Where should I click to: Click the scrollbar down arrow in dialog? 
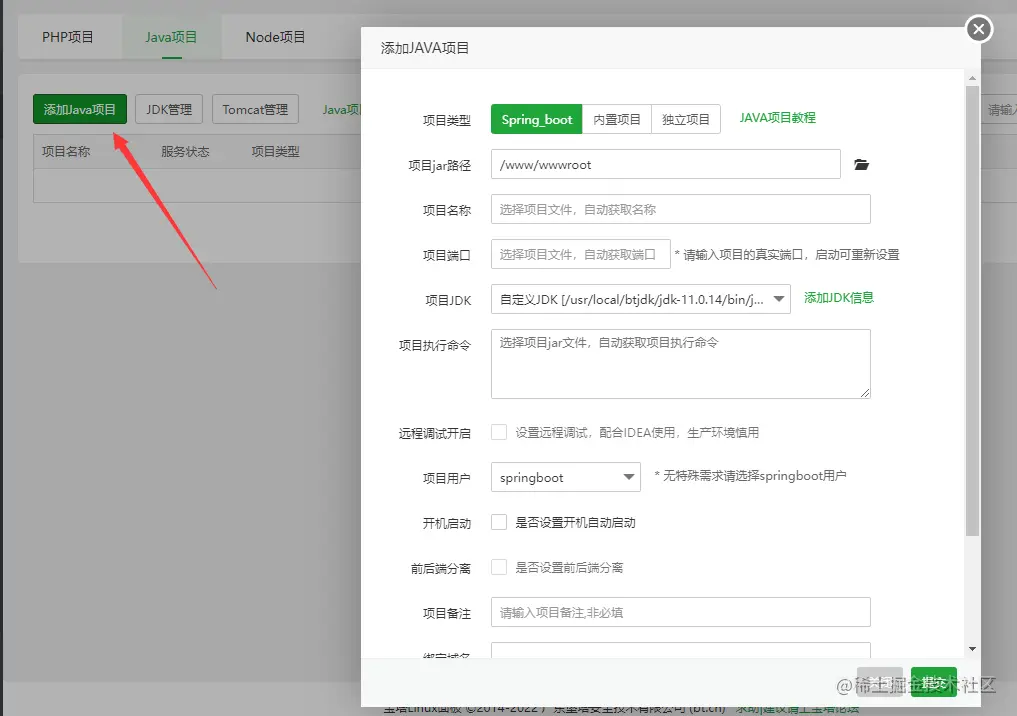click(972, 649)
